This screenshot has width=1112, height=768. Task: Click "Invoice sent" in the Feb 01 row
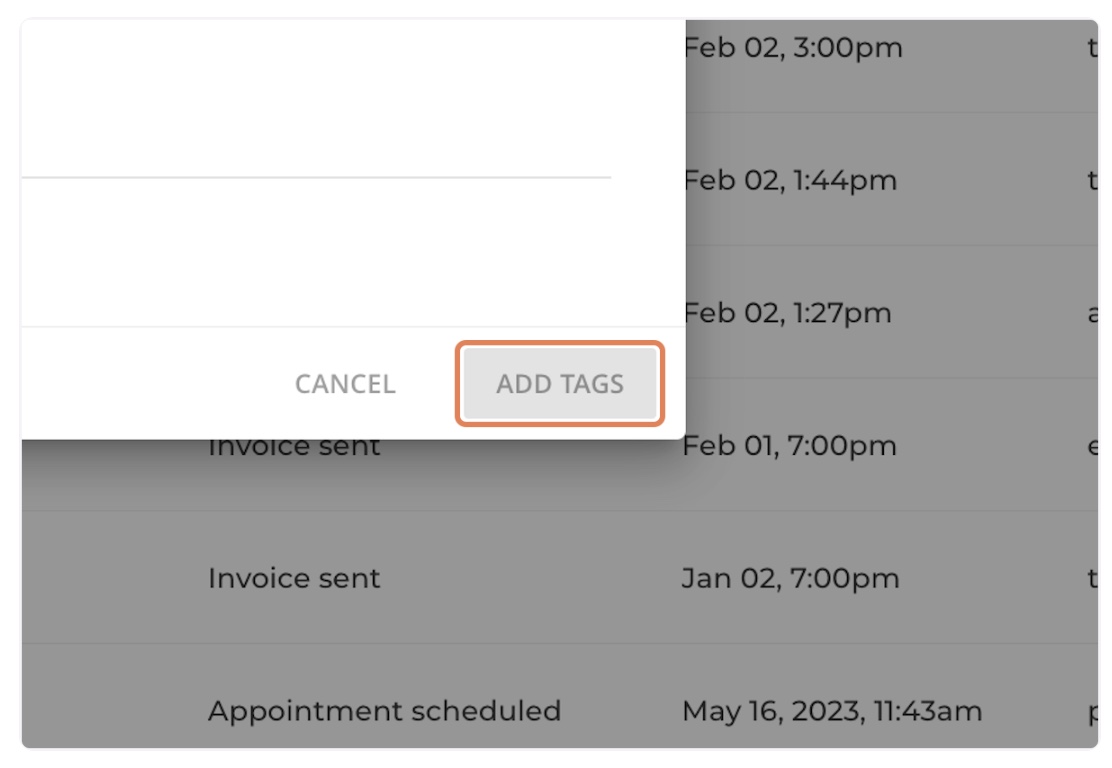coord(294,448)
